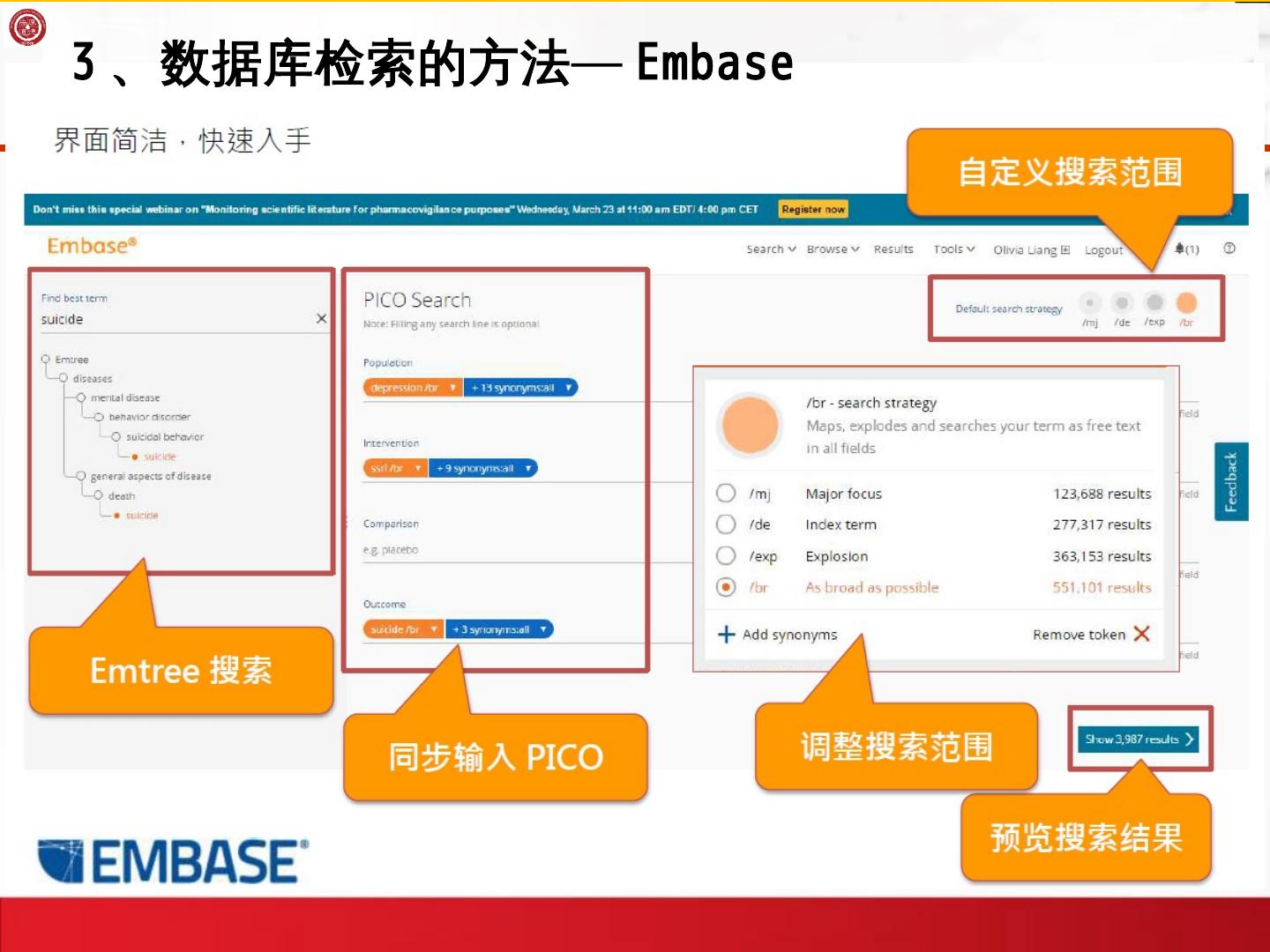
Task: Open the notifications bell icon
Action: (x=1180, y=249)
